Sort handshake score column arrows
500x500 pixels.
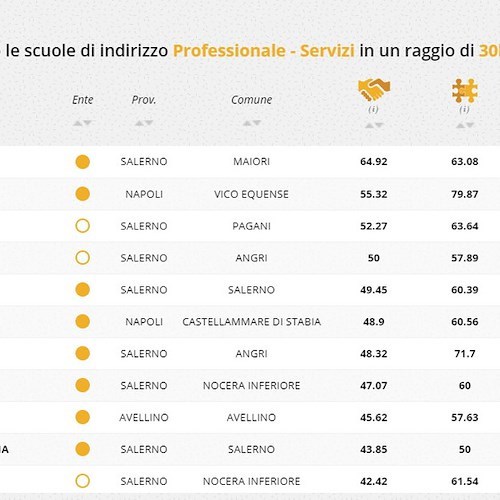pos(374,125)
